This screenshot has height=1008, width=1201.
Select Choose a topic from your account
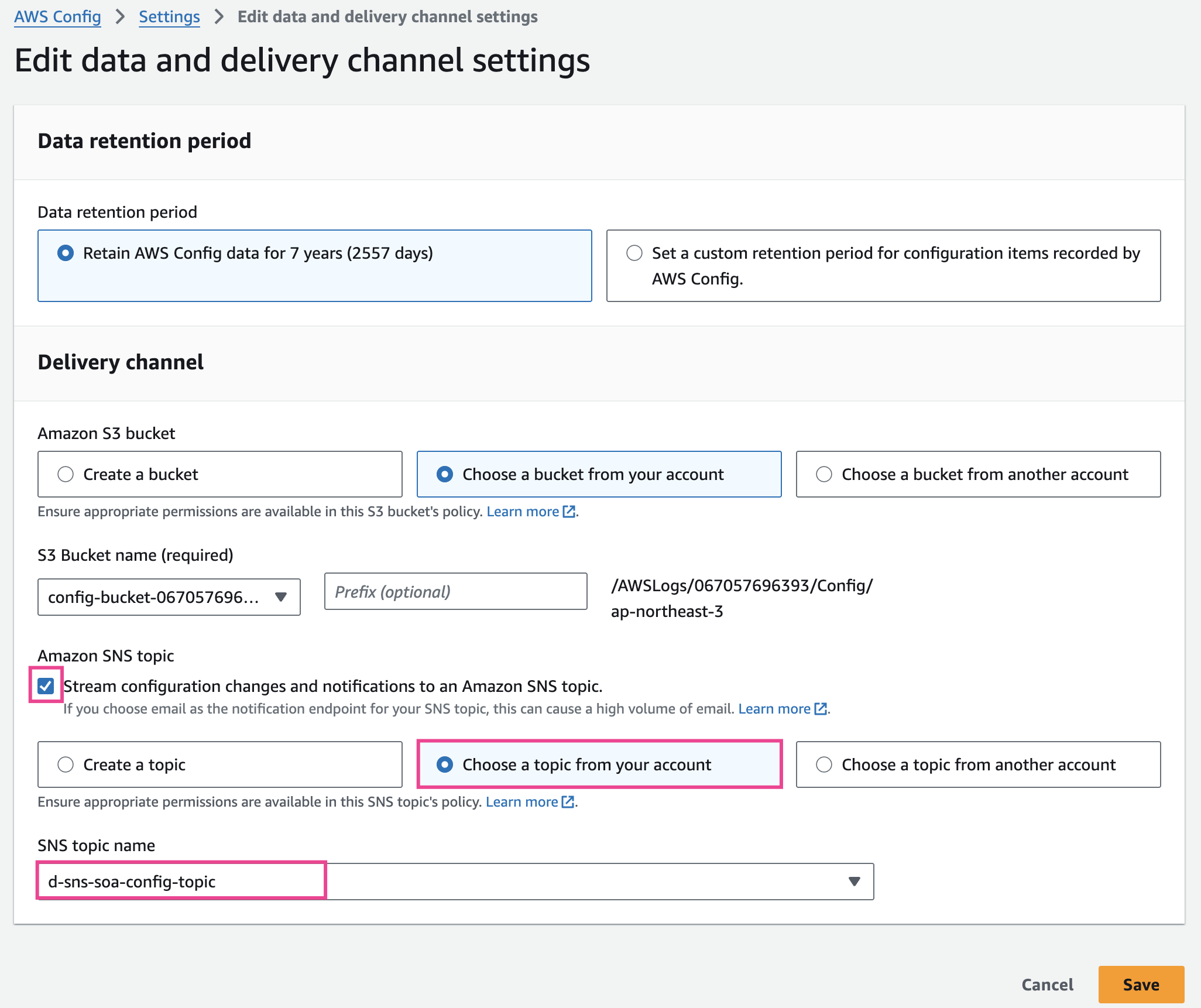click(445, 764)
